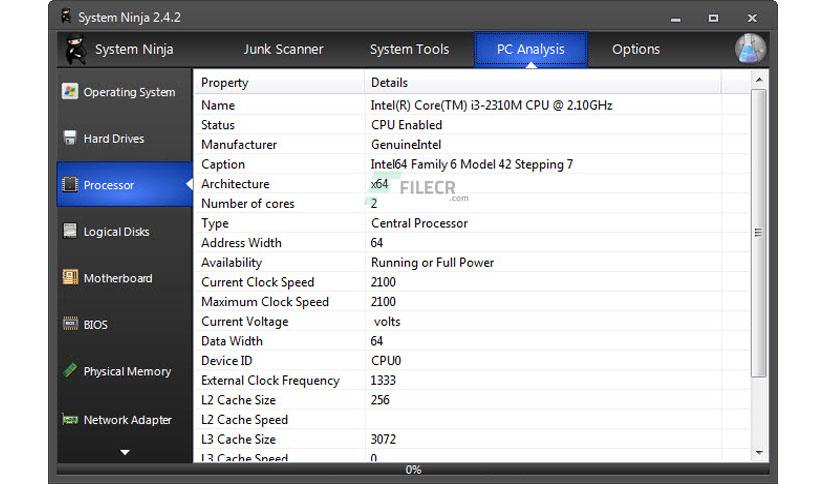
Task: Select the Name property row
Action: (472, 105)
